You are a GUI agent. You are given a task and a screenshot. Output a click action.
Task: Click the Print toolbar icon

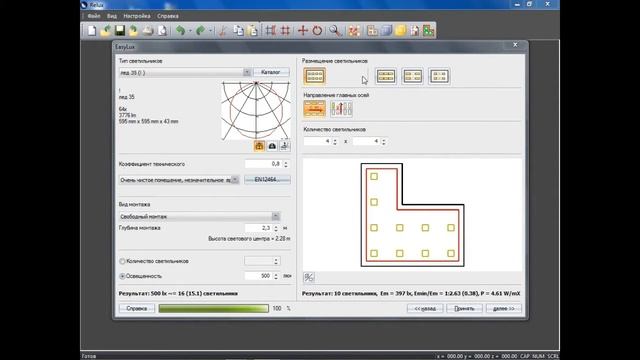click(x=148, y=31)
